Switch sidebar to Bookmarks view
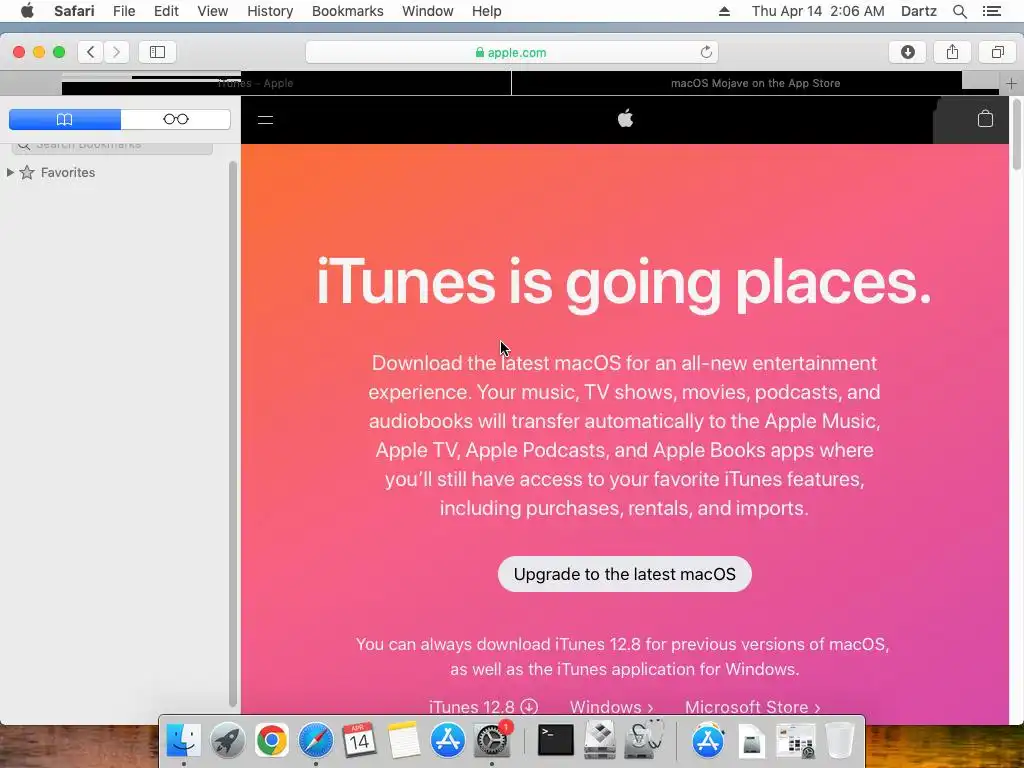 click(65, 120)
